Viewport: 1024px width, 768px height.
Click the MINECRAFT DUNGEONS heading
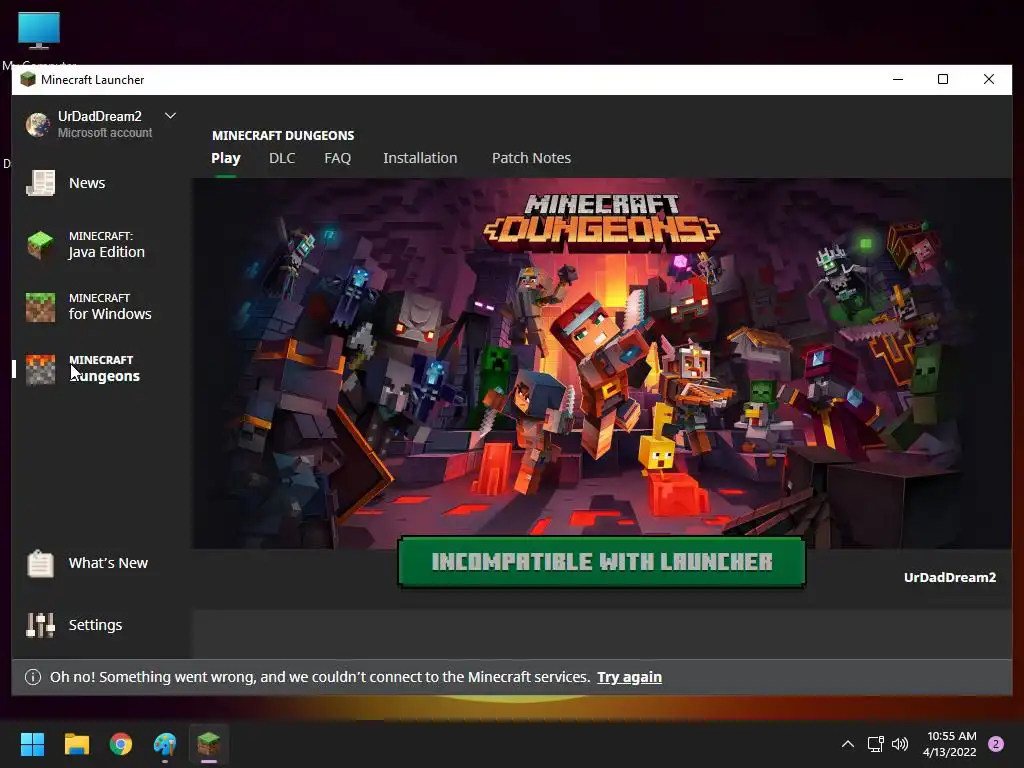(x=283, y=135)
